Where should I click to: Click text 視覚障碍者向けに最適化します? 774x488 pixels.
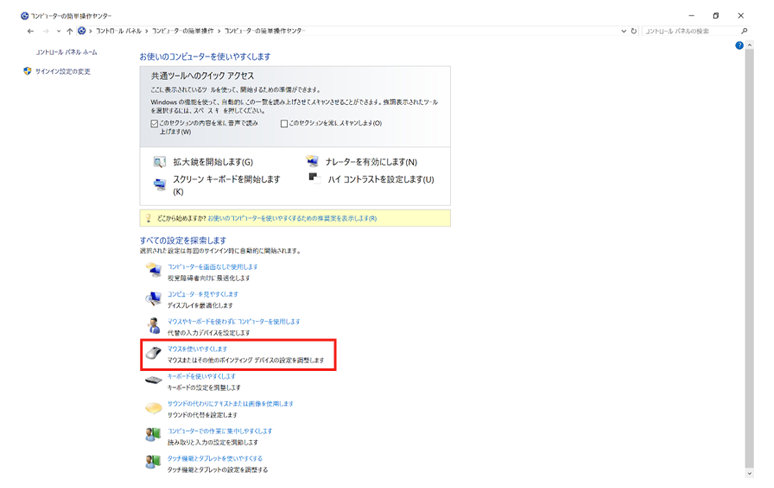pyautogui.click(x=209, y=278)
